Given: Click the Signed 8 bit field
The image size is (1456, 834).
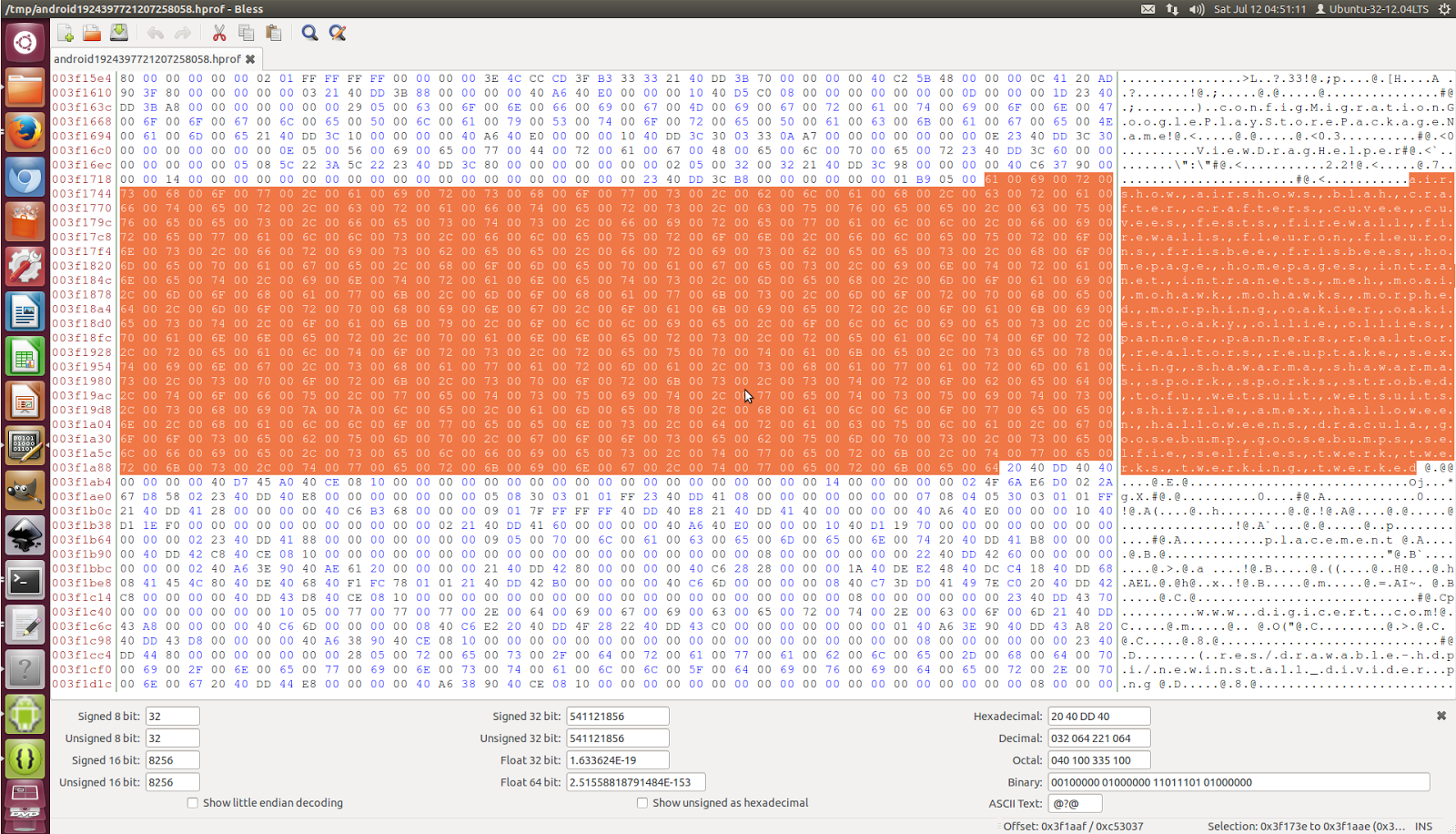Looking at the screenshot, I should pos(172,717).
